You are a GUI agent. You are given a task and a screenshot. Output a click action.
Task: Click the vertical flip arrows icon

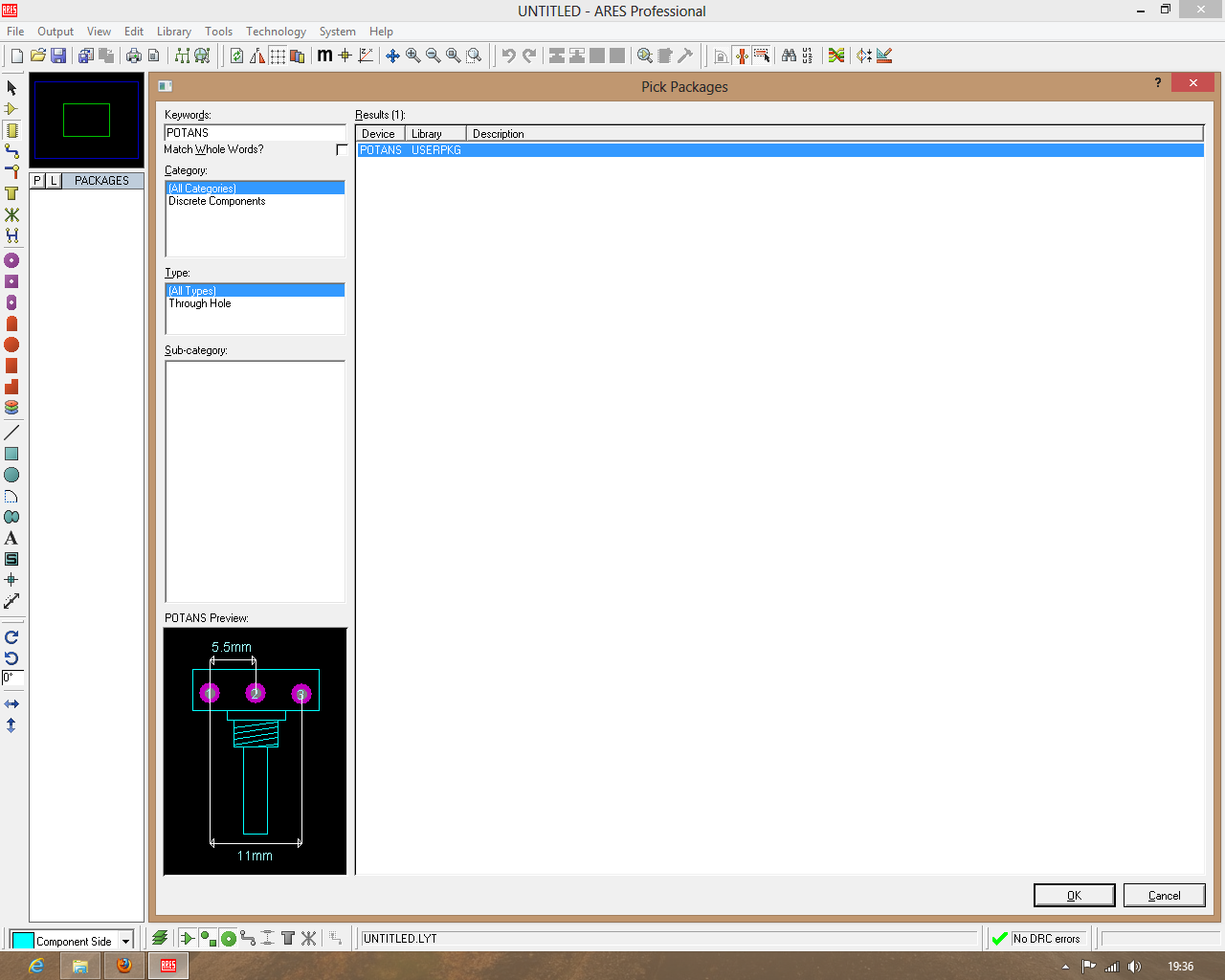11,725
